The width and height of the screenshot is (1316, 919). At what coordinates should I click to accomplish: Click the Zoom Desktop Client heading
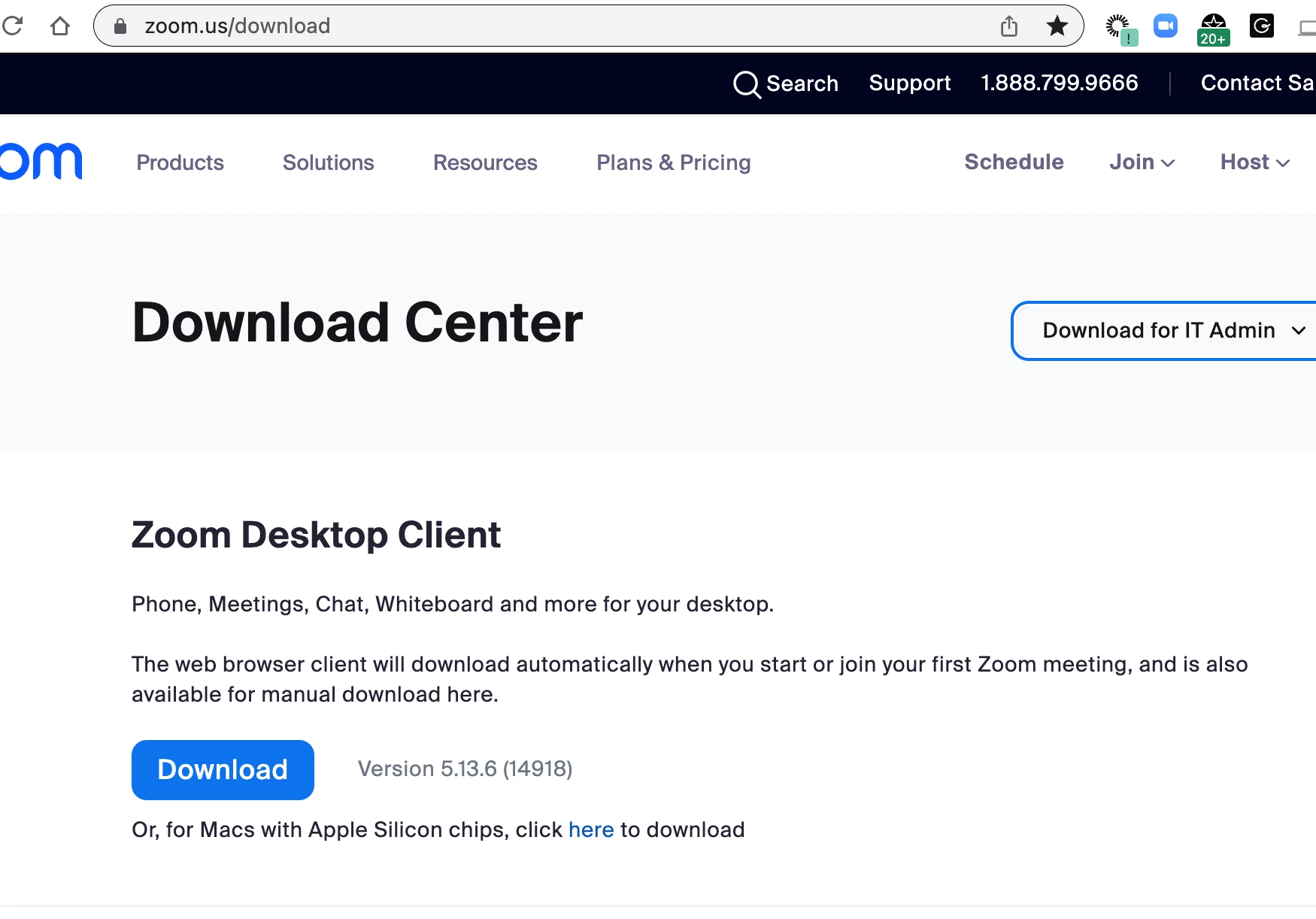pyautogui.click(x=316, y=535)
